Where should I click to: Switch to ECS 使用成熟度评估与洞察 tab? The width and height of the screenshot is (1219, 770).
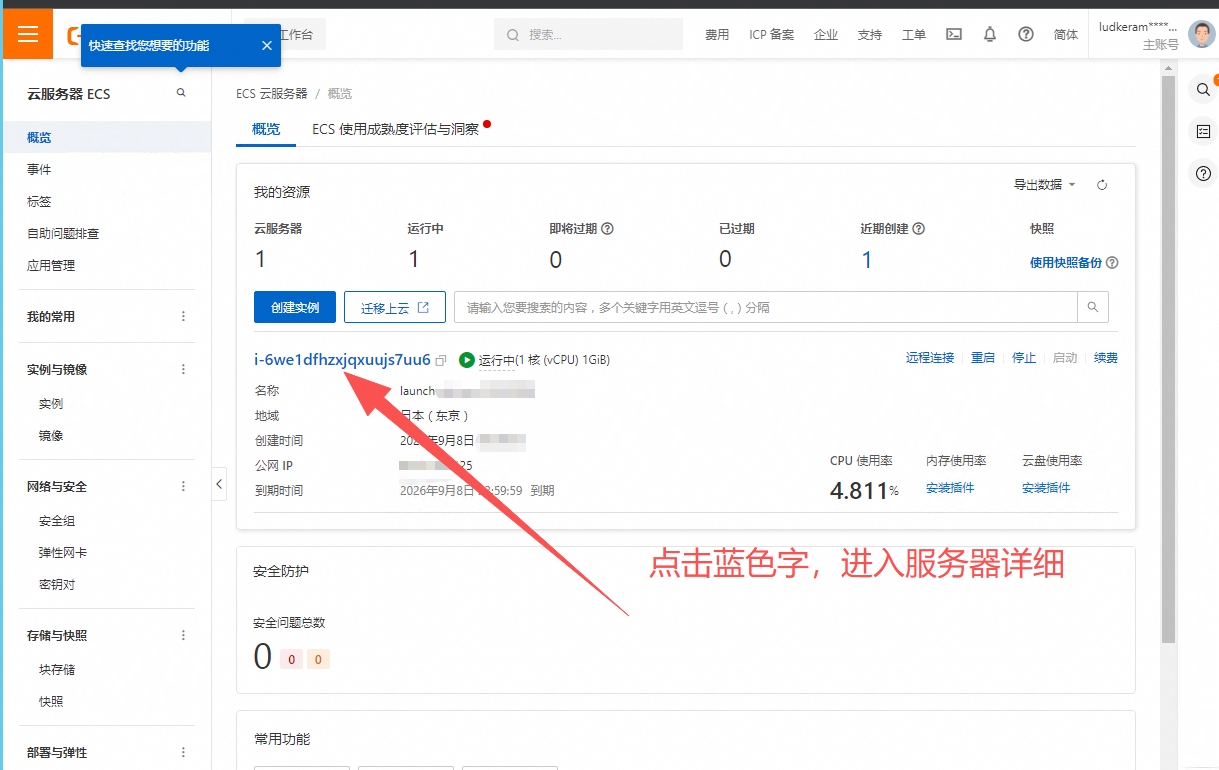click(x=395, y=129)
